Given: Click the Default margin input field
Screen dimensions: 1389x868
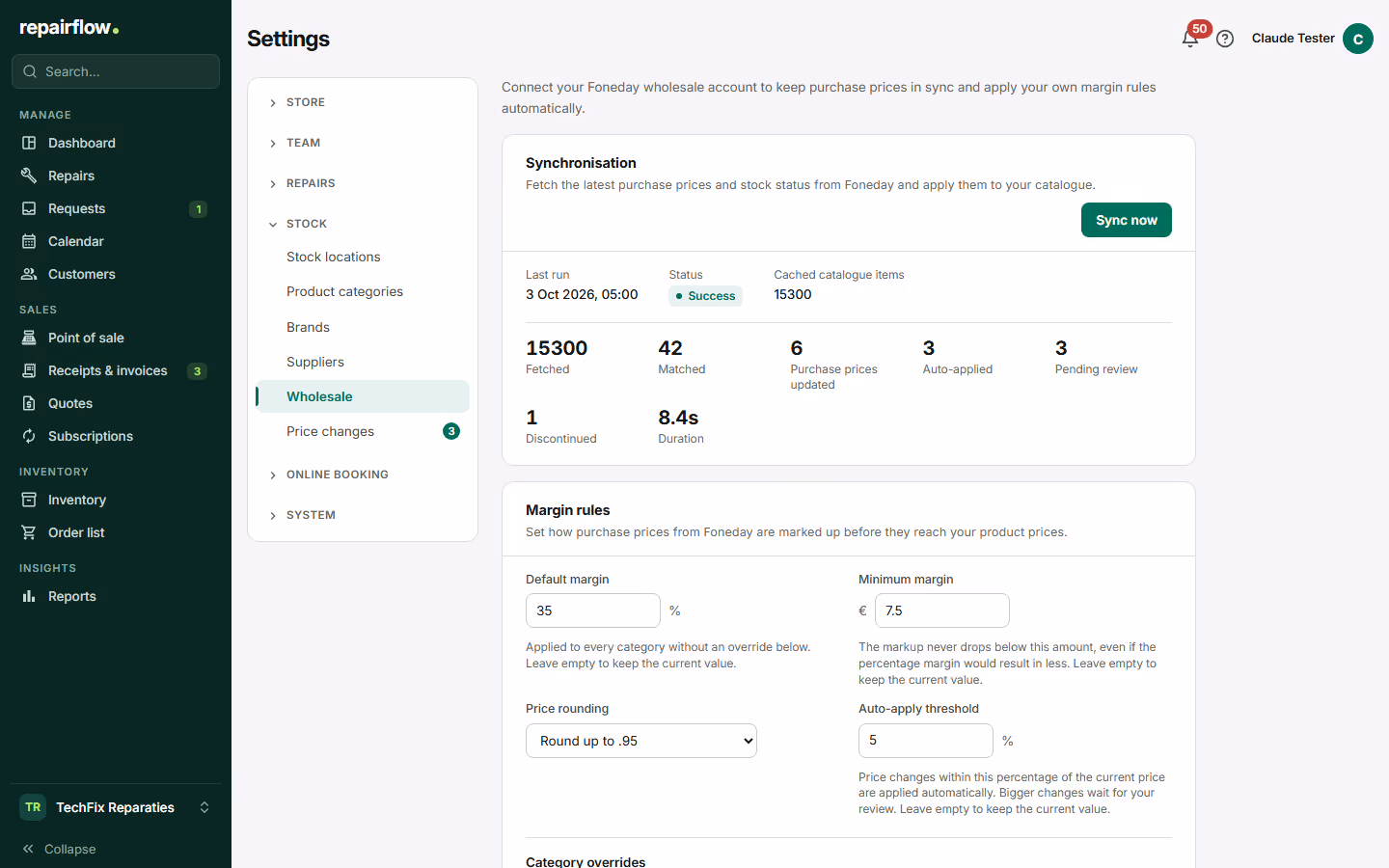Looking at the screenshot, I should click(593, 610).
